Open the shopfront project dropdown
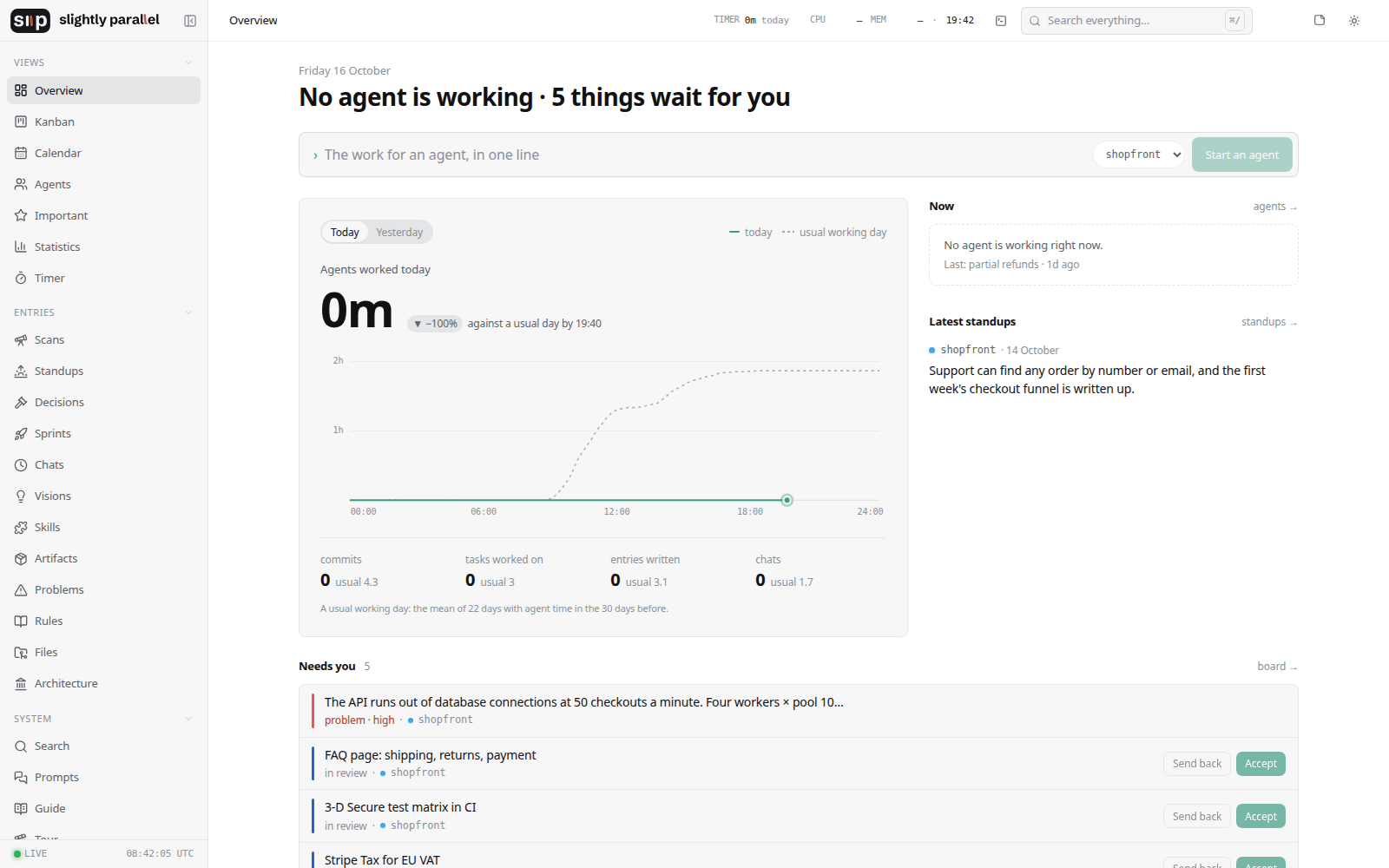This screenshot has height=868, width=1389. (1139, 155)
